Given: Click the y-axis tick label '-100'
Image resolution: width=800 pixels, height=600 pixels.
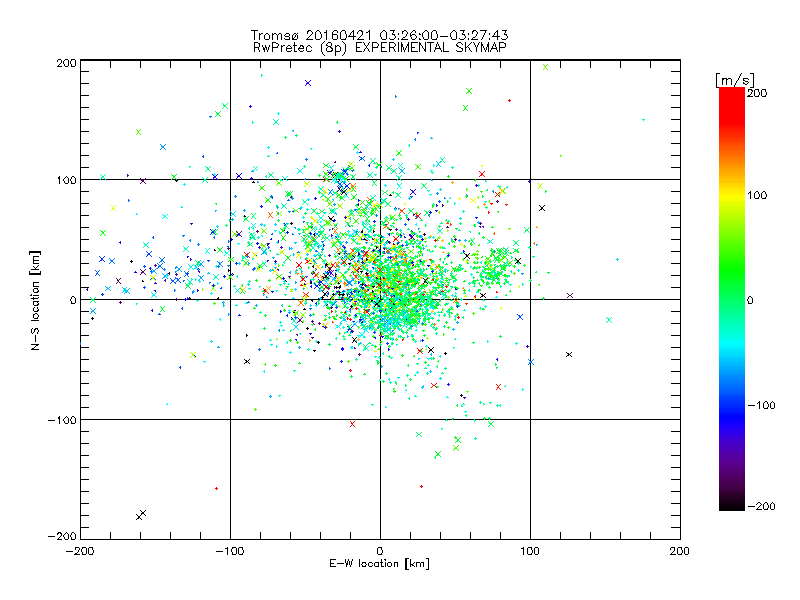Looking at the screenshot, I should point(62,420).
